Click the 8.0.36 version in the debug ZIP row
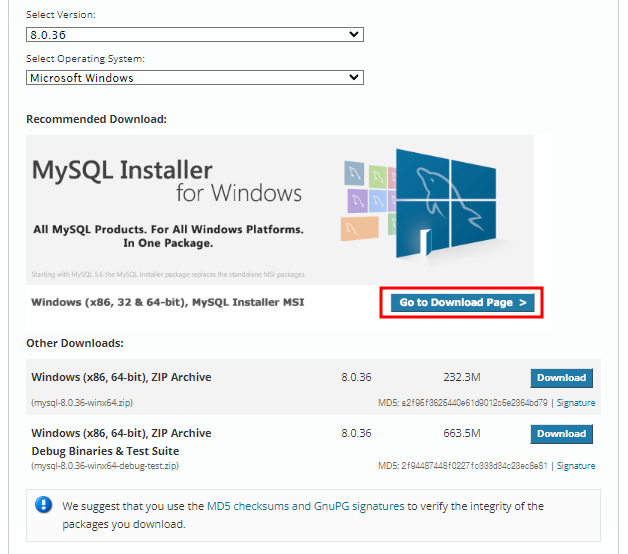Image resolution: width=628 pixels, height=554 pixels. (x=356, y=433)
